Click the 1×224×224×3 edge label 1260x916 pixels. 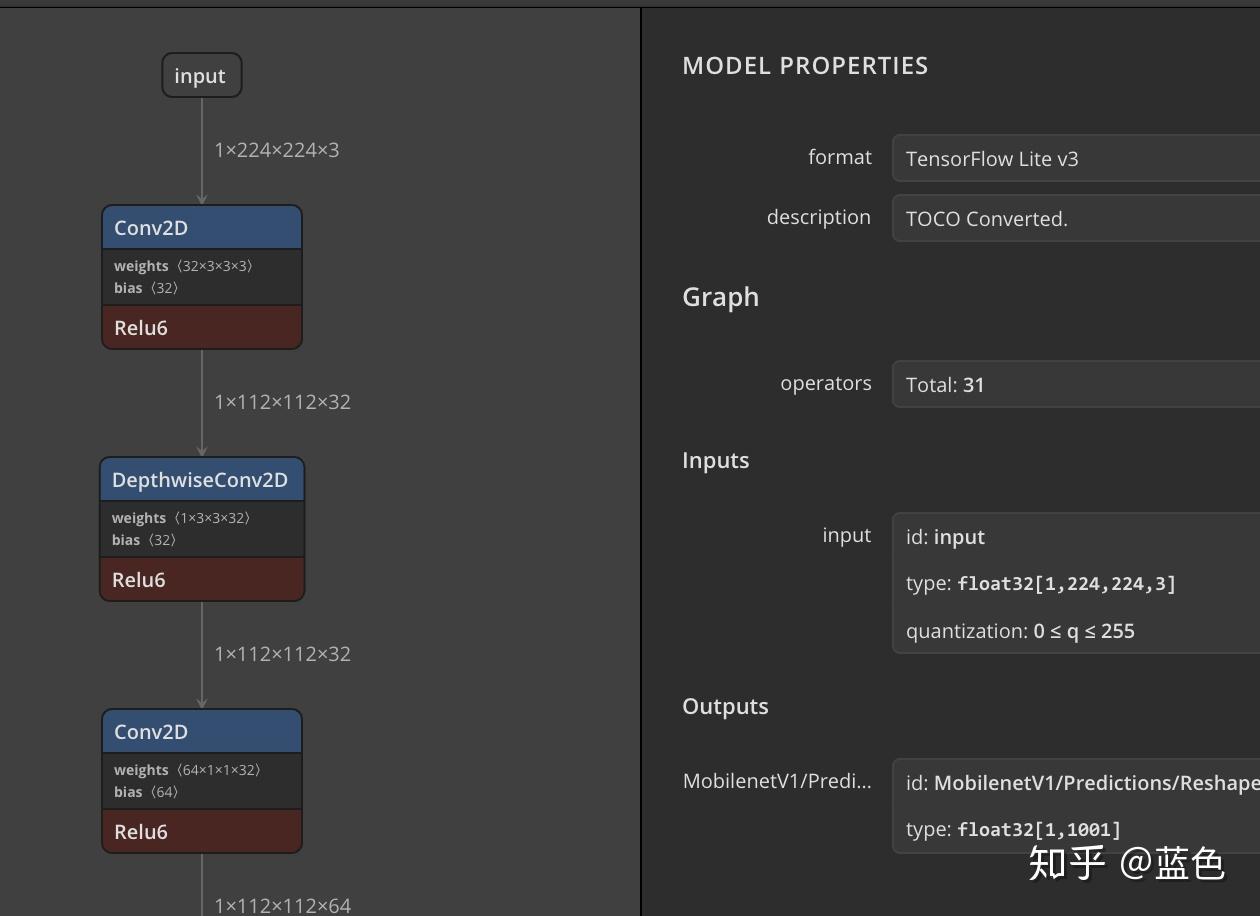[277, 150]
